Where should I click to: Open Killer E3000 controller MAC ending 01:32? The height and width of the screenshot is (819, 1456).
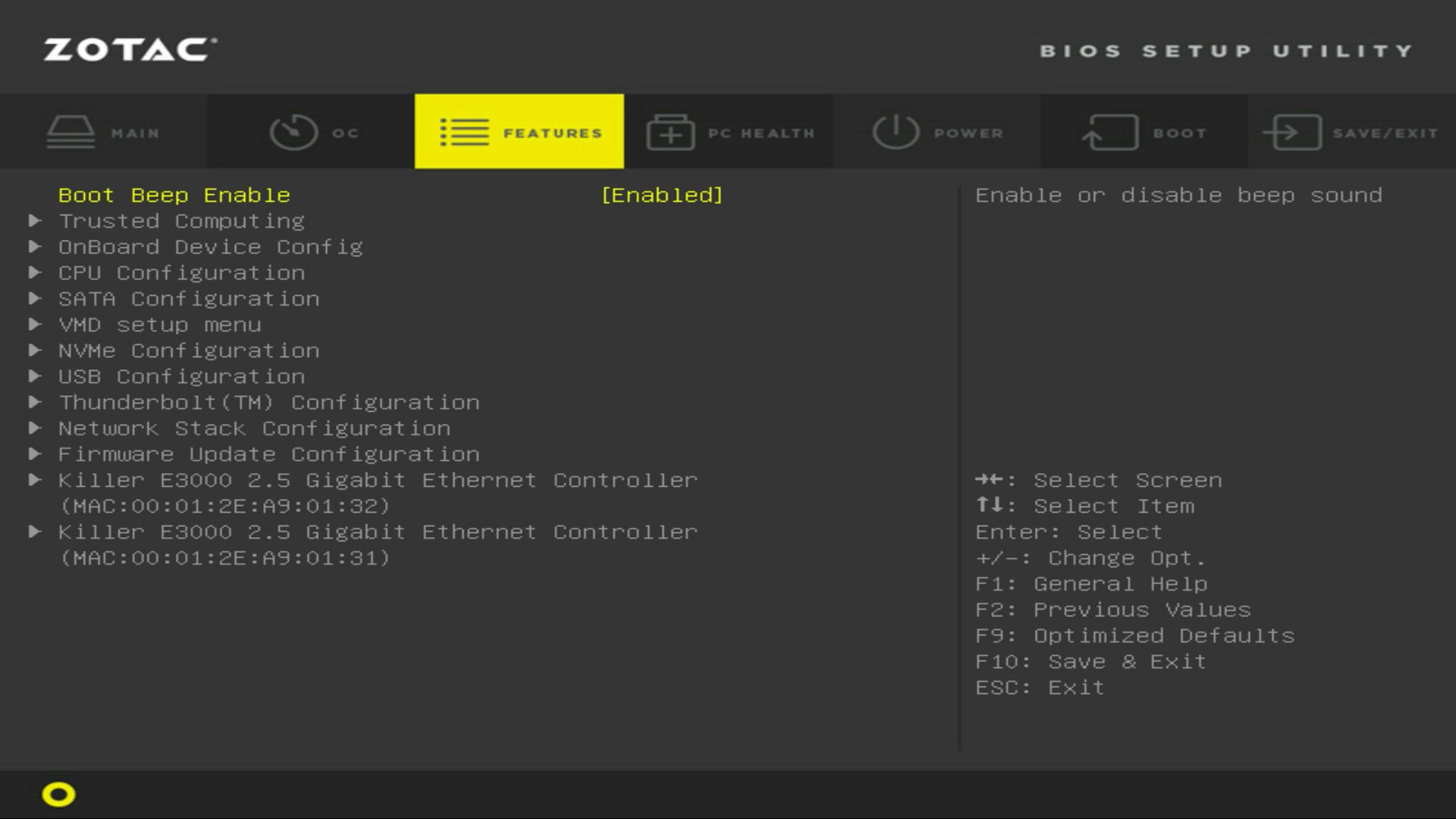coord(377,480)
